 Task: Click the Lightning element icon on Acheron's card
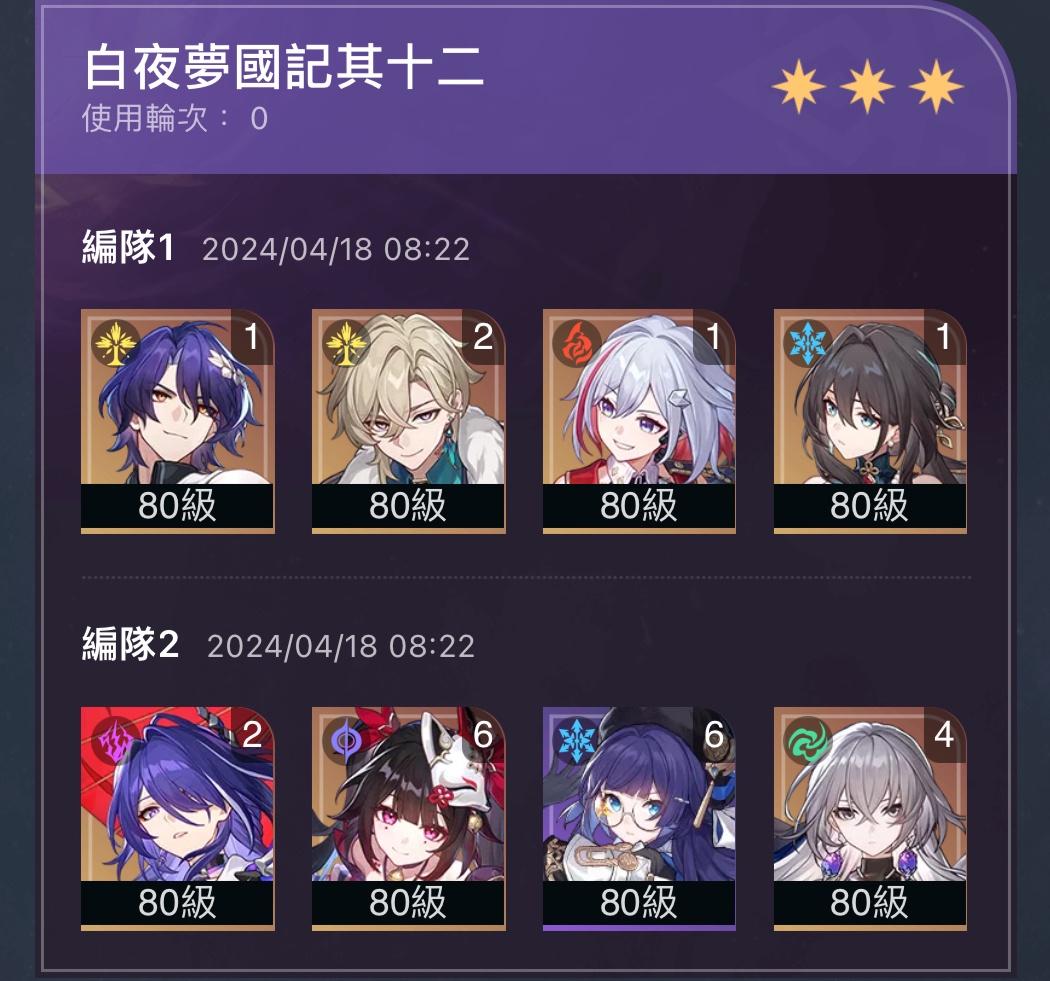point(116,741)
